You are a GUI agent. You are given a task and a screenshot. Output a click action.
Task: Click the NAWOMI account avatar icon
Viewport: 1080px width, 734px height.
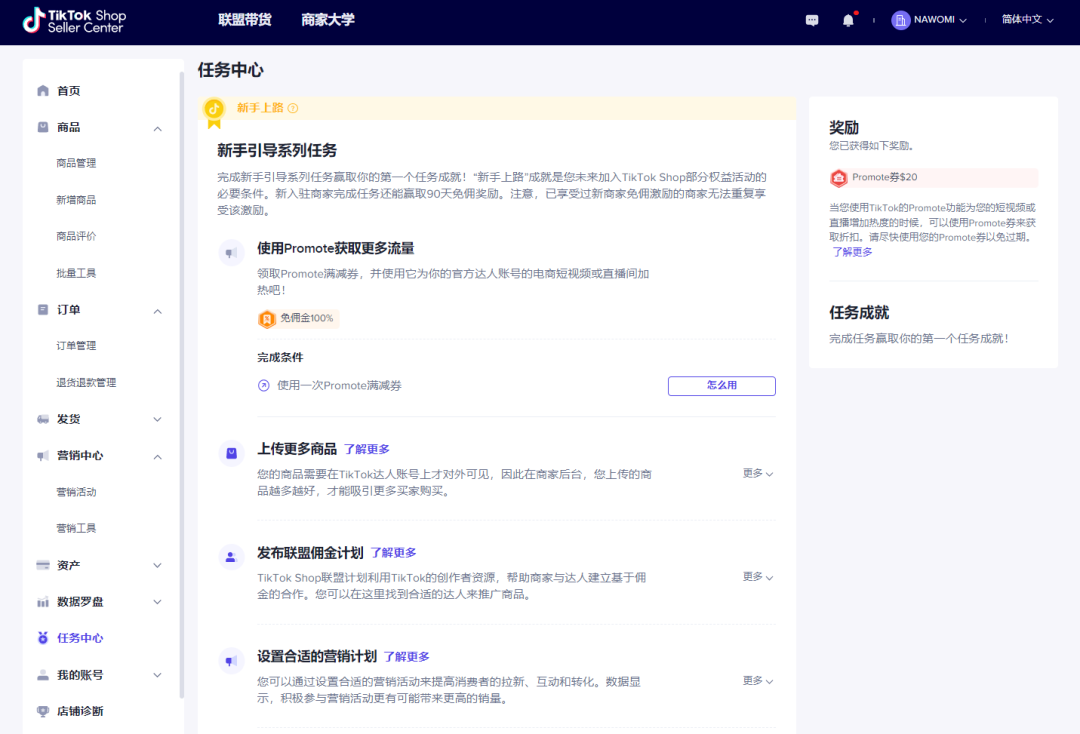[x=900, y=20]
